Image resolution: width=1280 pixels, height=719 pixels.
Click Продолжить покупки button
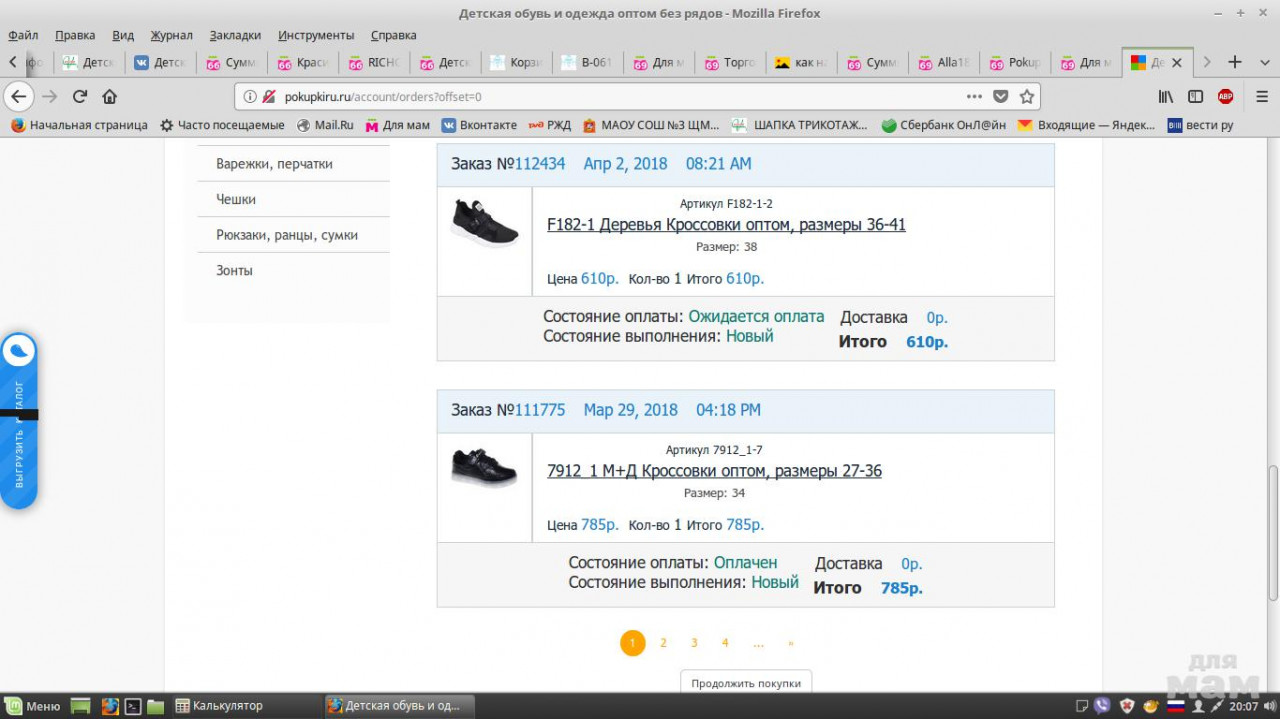[746, 684]
